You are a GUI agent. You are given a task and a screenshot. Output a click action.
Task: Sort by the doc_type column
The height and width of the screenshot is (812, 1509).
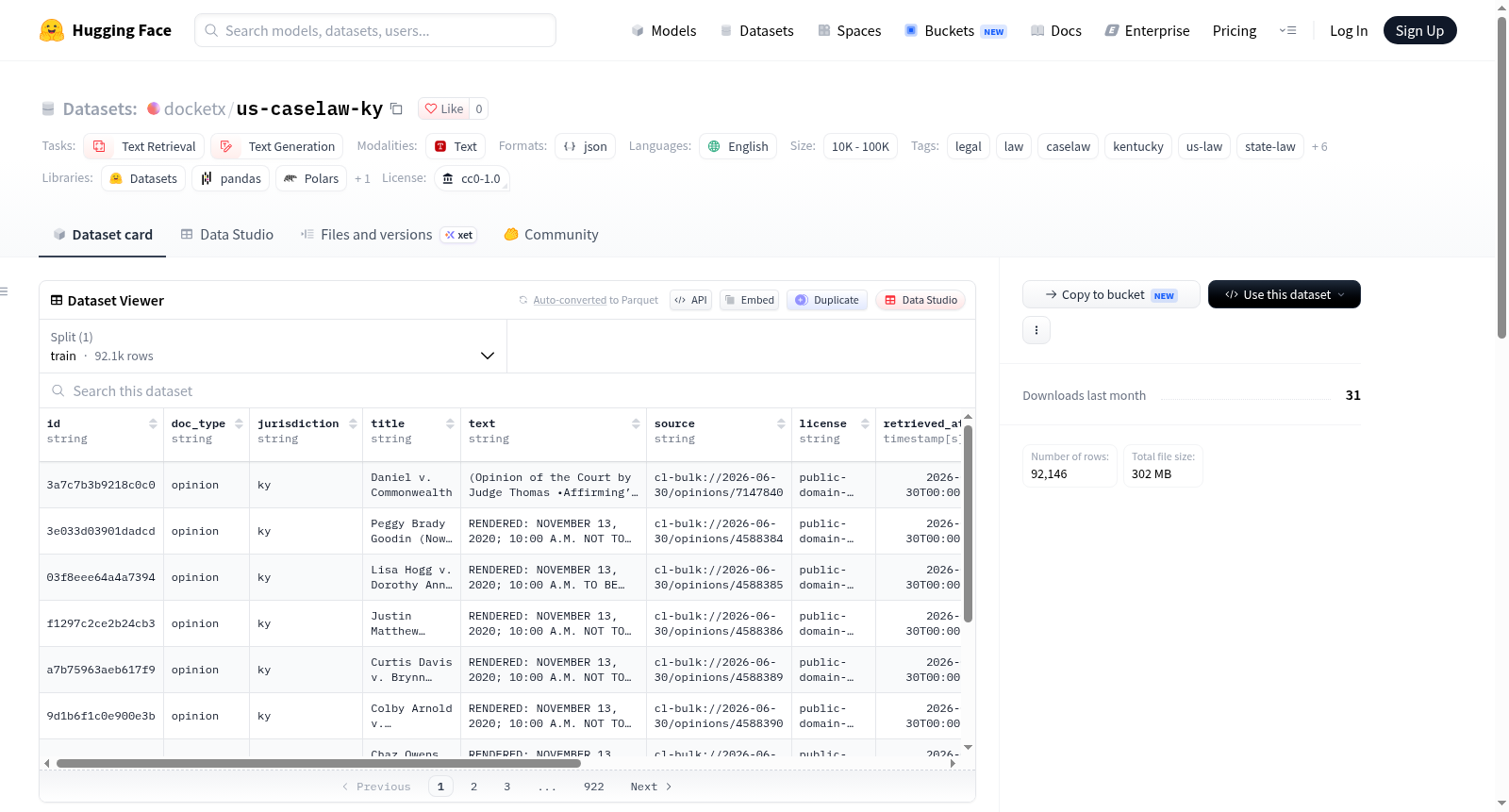(x=239, y=424)
